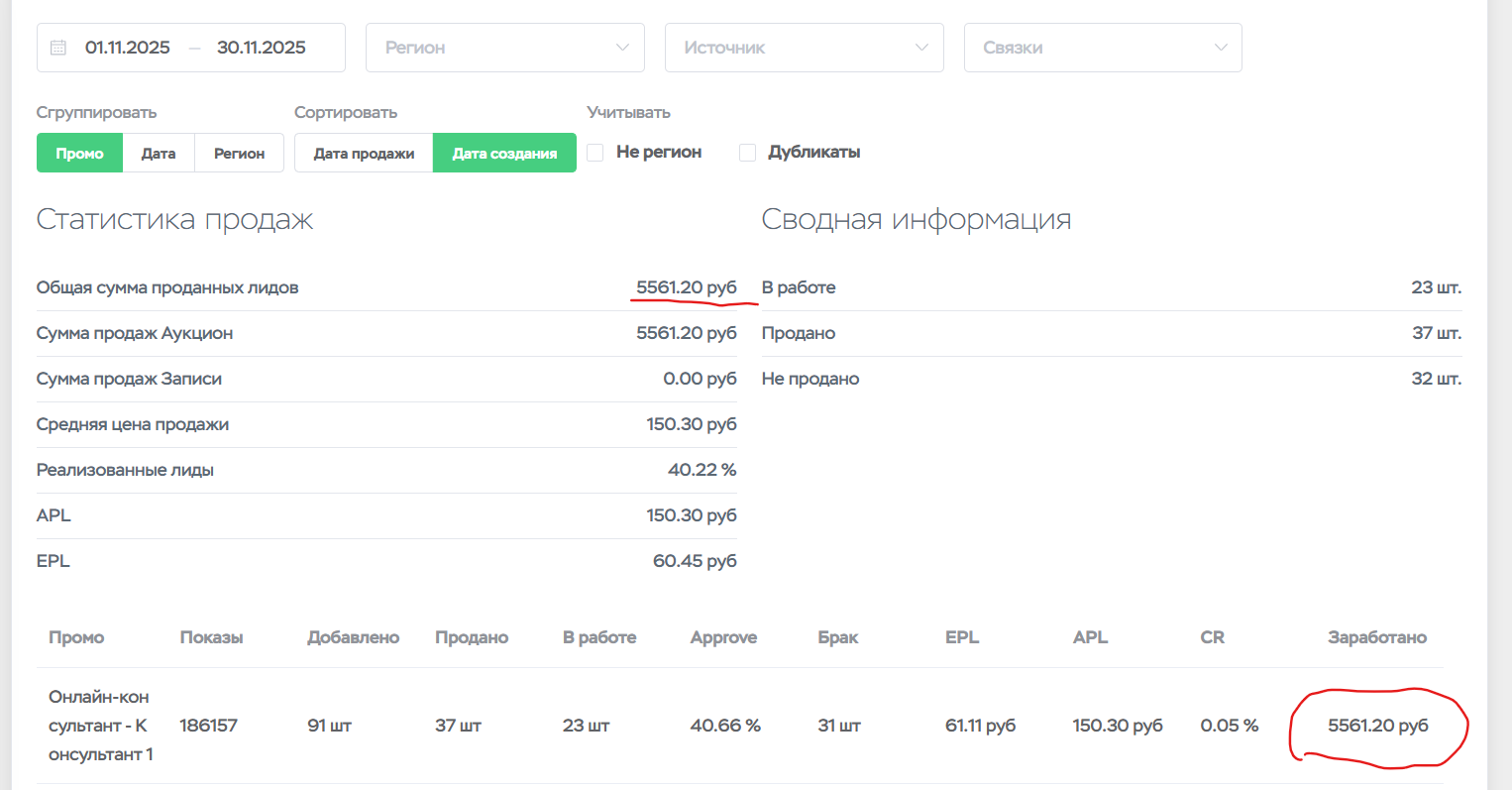
Task: Select the Онлайн-консультант - Консультант 1 promo row name
Action: point(101,726)
